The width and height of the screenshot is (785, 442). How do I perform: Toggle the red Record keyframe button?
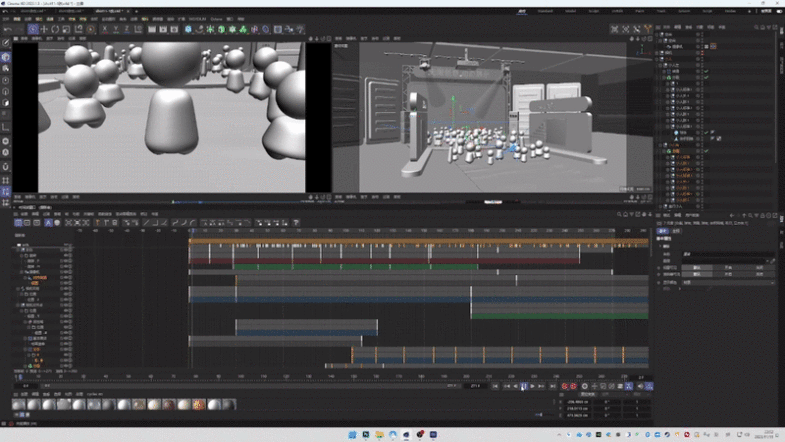pyautogui.click(x=565, y=386)
